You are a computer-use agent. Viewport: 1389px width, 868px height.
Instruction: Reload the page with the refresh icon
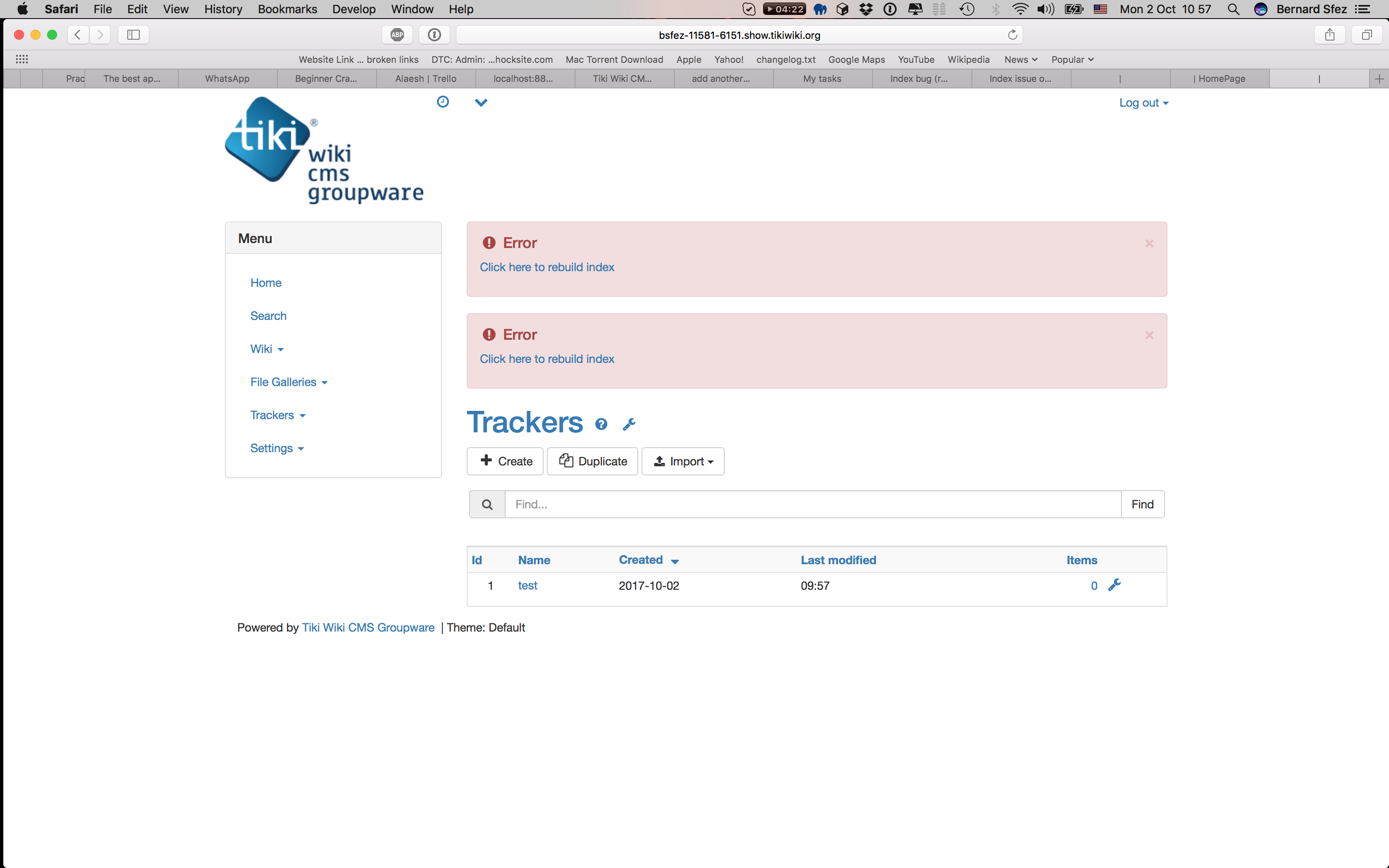tap(1012, 35)
